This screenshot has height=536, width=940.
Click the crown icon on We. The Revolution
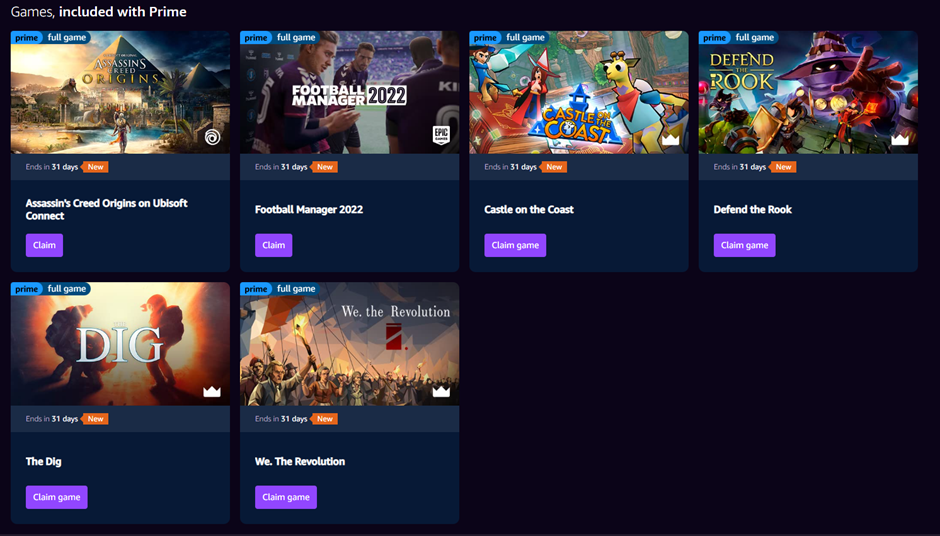tap(441, 392)
